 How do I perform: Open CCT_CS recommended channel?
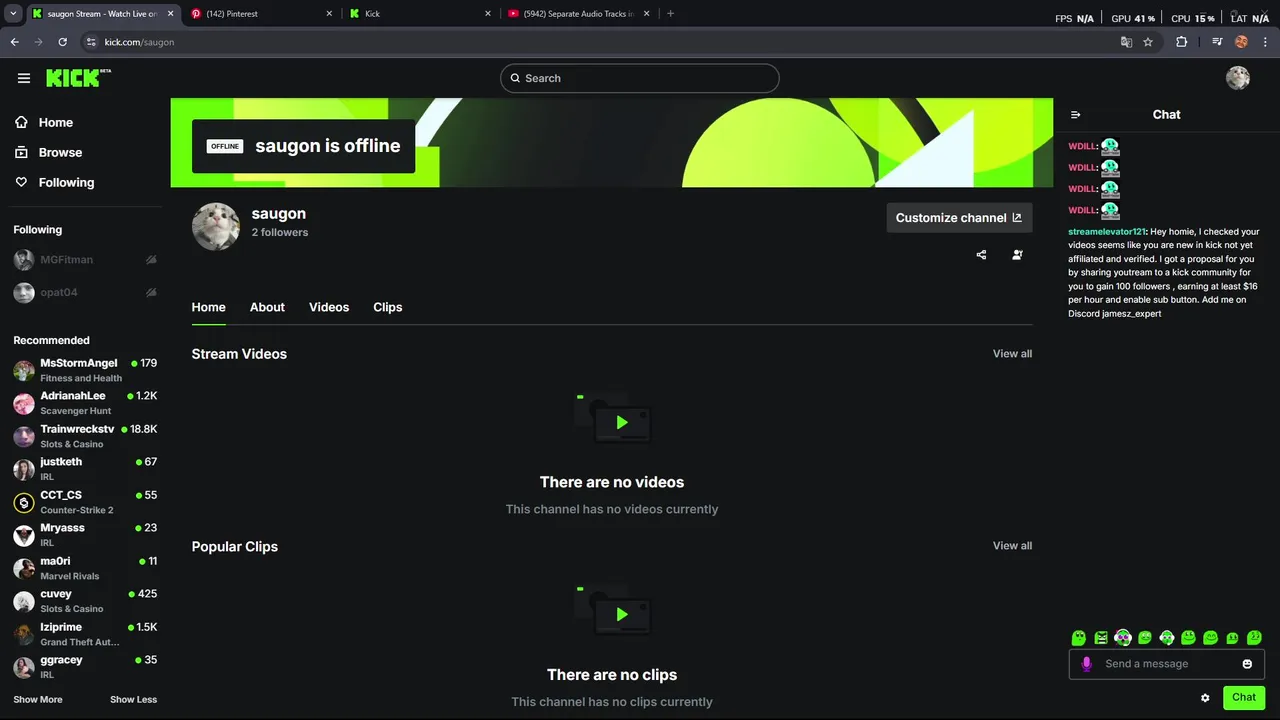pos(85,502)
